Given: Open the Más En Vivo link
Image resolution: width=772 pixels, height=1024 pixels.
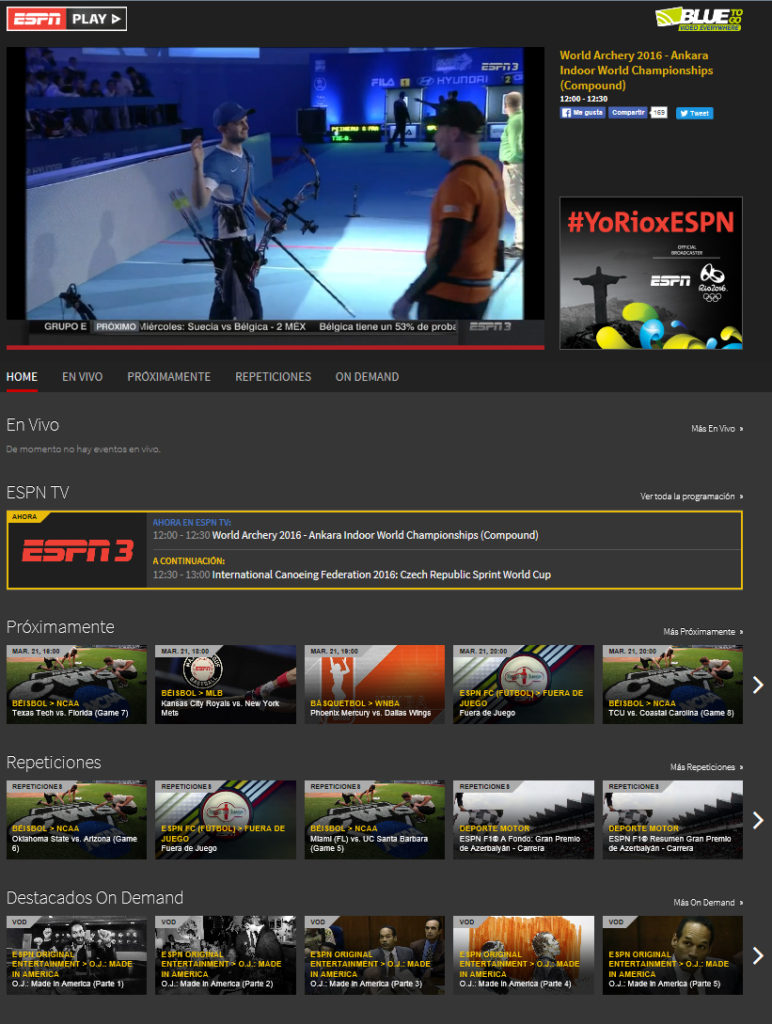Looking at the screenshot, I should (716, 429).
